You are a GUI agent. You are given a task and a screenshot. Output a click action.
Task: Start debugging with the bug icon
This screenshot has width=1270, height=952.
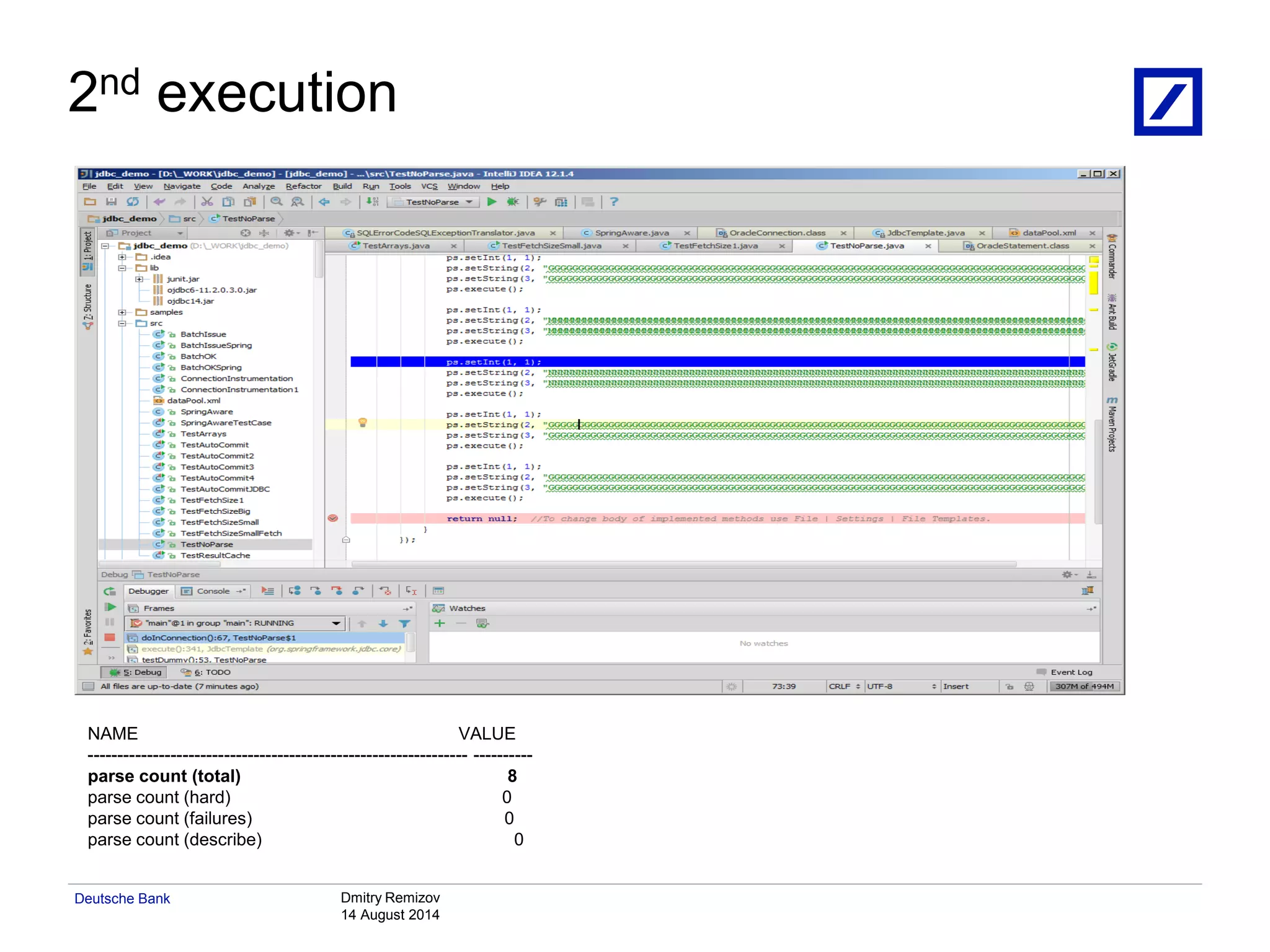[x=513, y=202]
